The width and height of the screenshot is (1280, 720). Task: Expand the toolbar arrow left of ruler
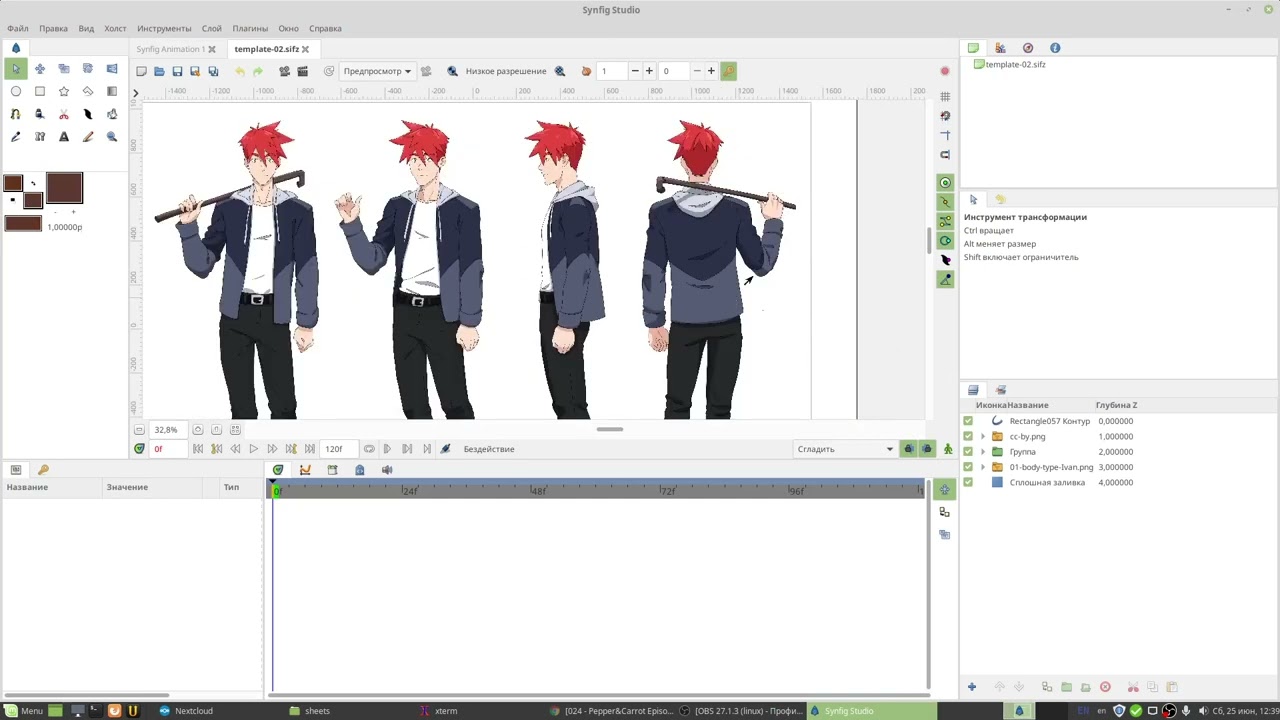point(135,93)
